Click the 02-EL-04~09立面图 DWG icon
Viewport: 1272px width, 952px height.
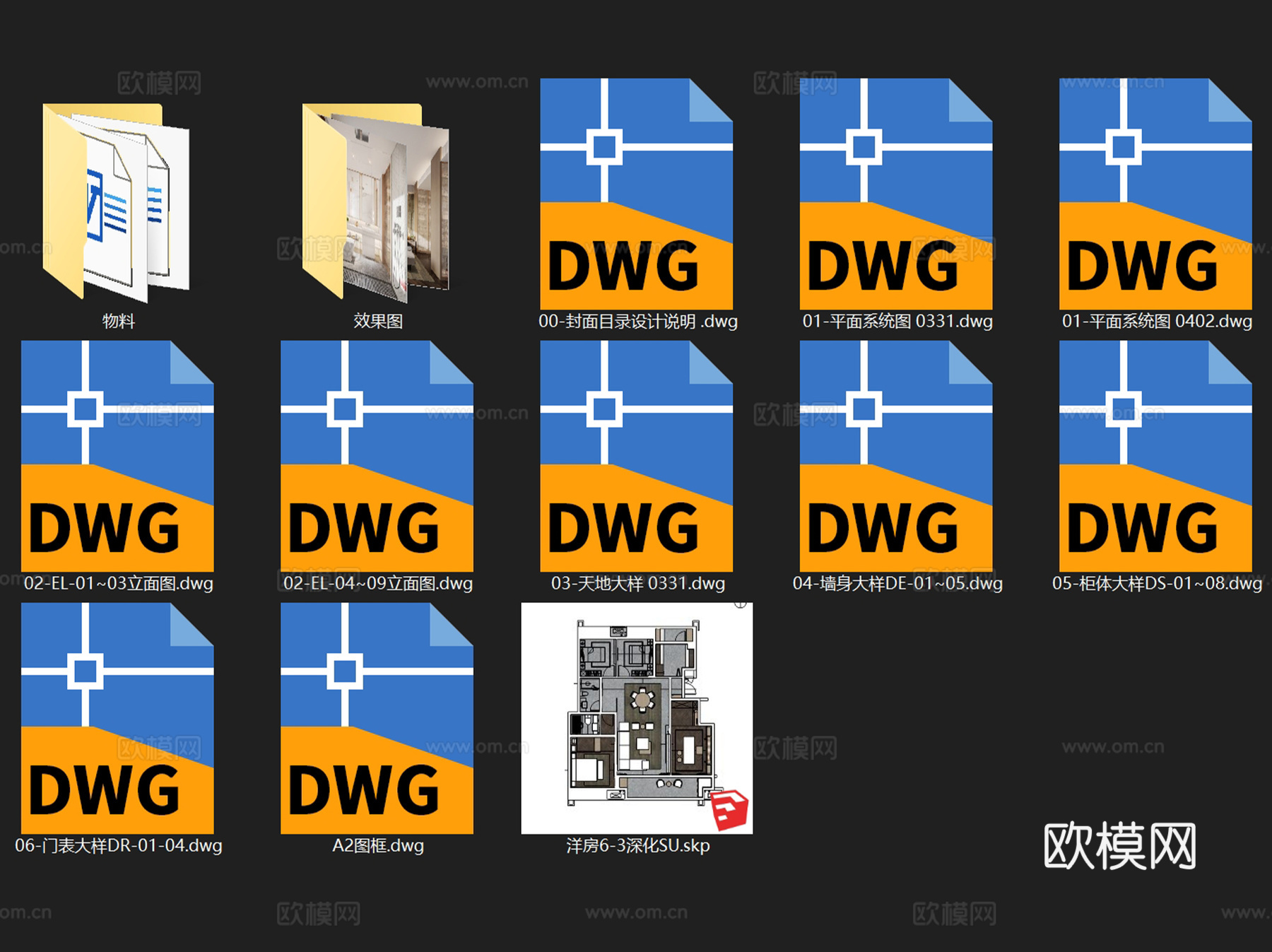click(x=377, y=456)
